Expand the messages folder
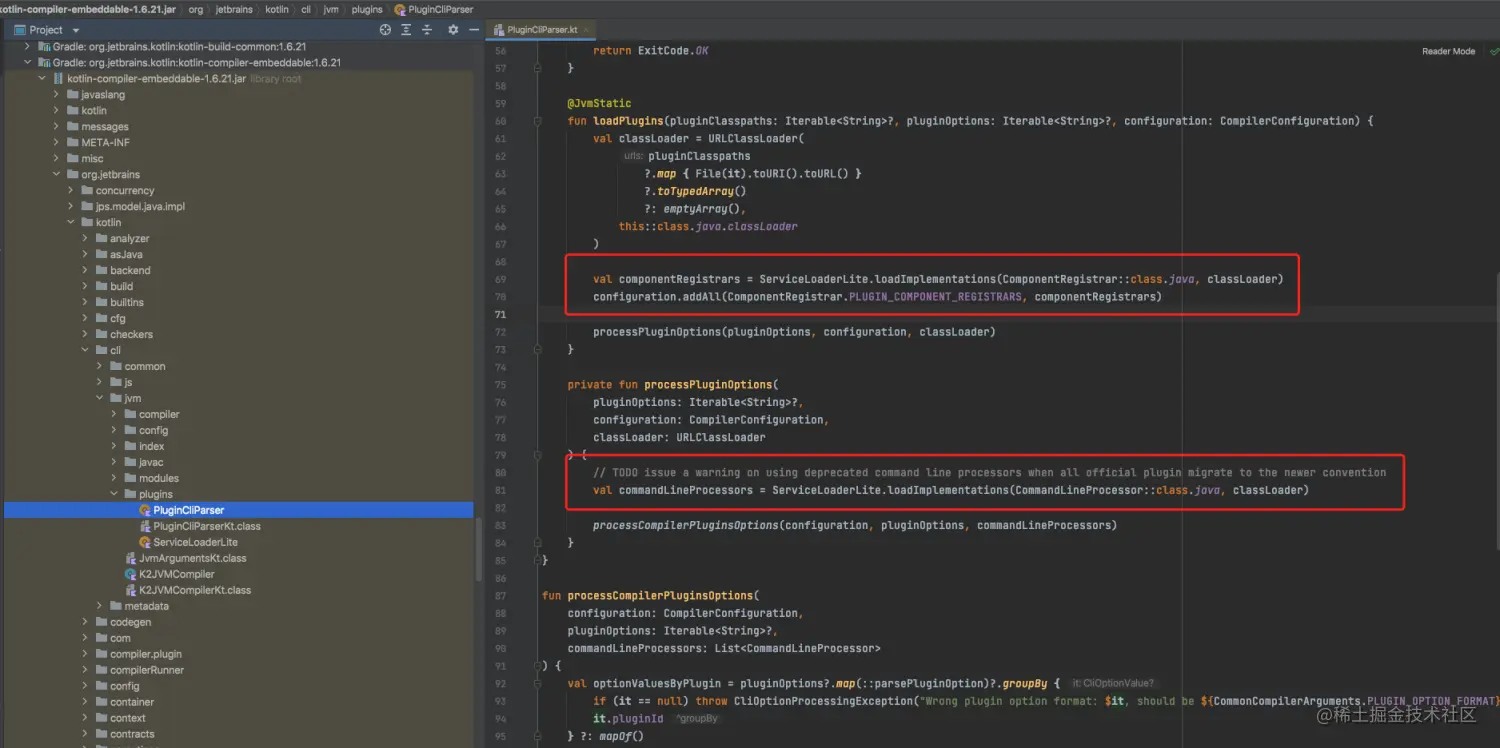Screen dimensions: 1500x748 [x=57, y=126]
